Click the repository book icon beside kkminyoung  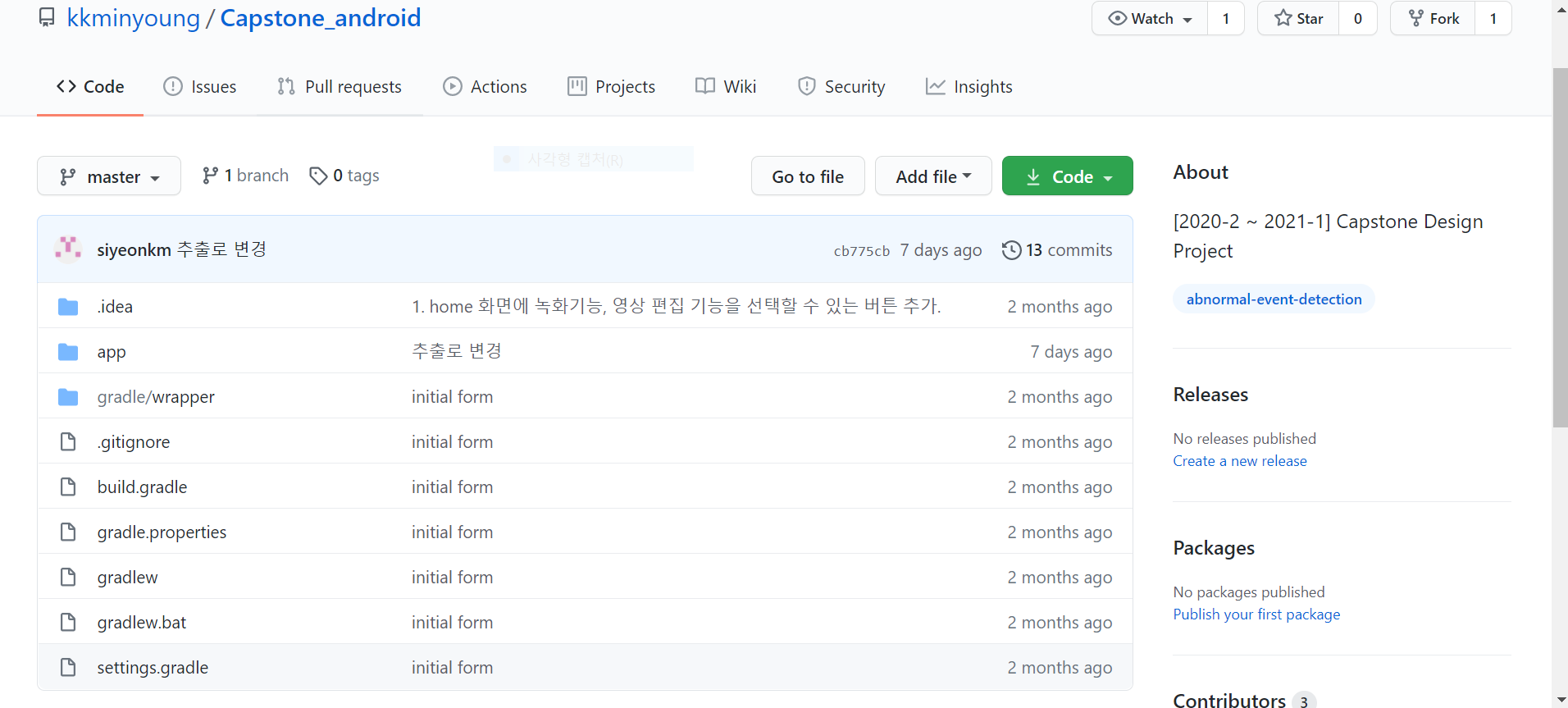pyautogui.click(x=48, y=17)
